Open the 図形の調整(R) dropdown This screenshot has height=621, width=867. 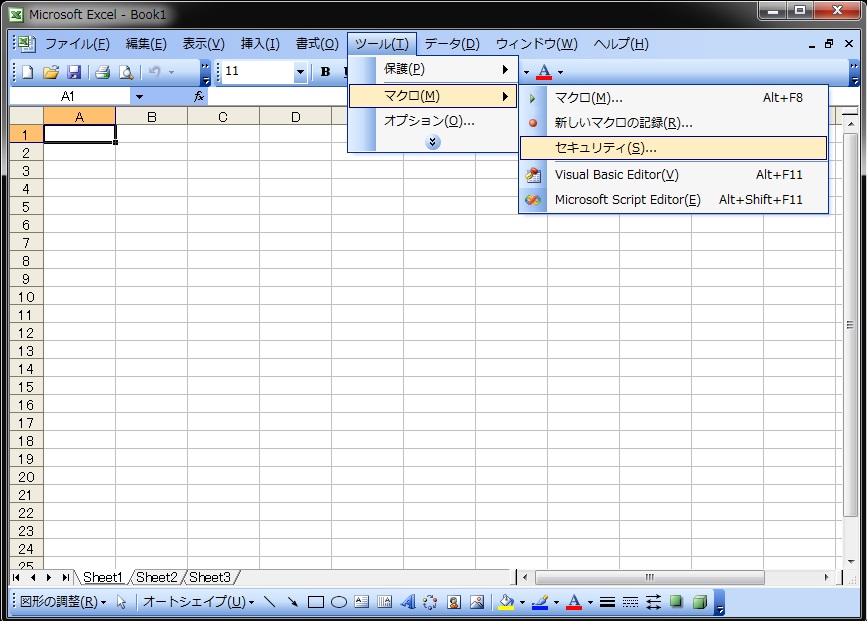(x=63, y=602)
